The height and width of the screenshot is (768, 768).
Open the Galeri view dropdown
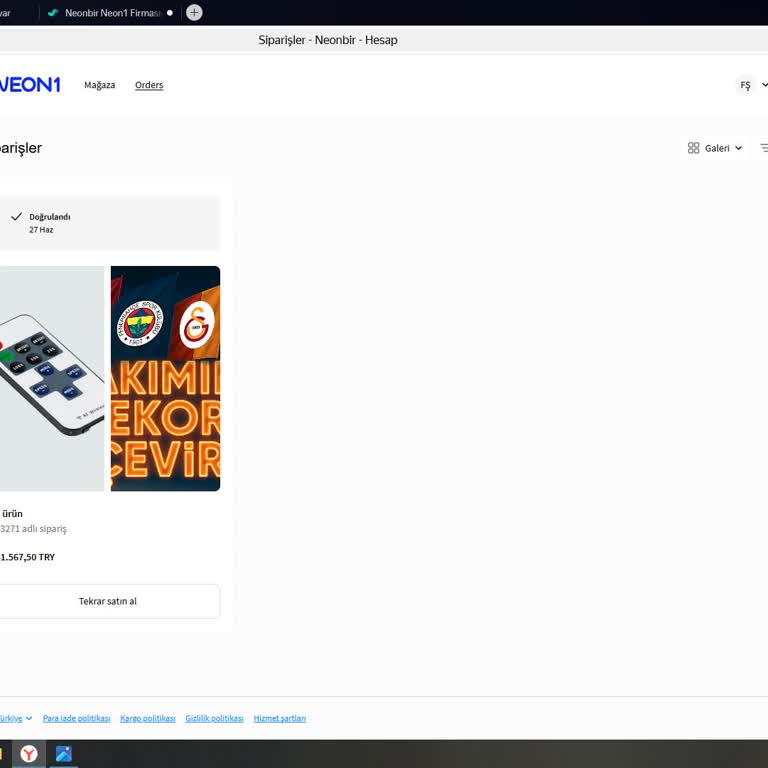[x=715, y=148]
